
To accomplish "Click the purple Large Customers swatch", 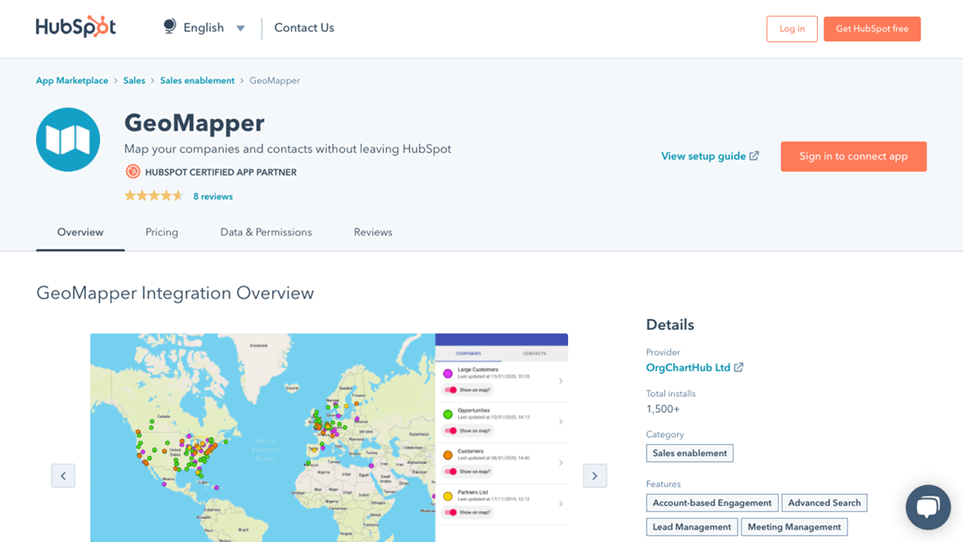I will point(448,373).
